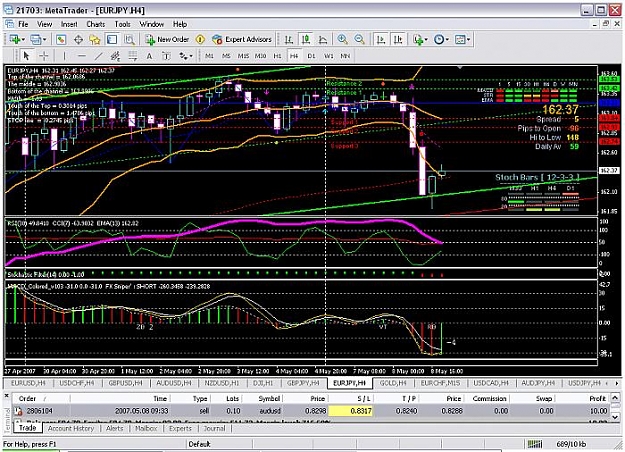This screenshot has width=625, height=452.
Task: Select the Text Label tool
Action: pos(166,56)
